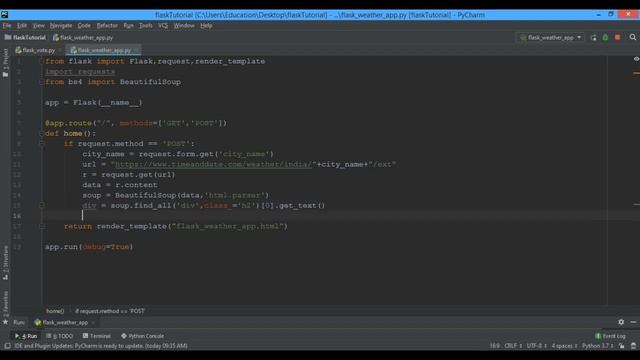Click line number 16 in the gutter
The width and height of the screenshot is (640, 360).
point(17,216)
